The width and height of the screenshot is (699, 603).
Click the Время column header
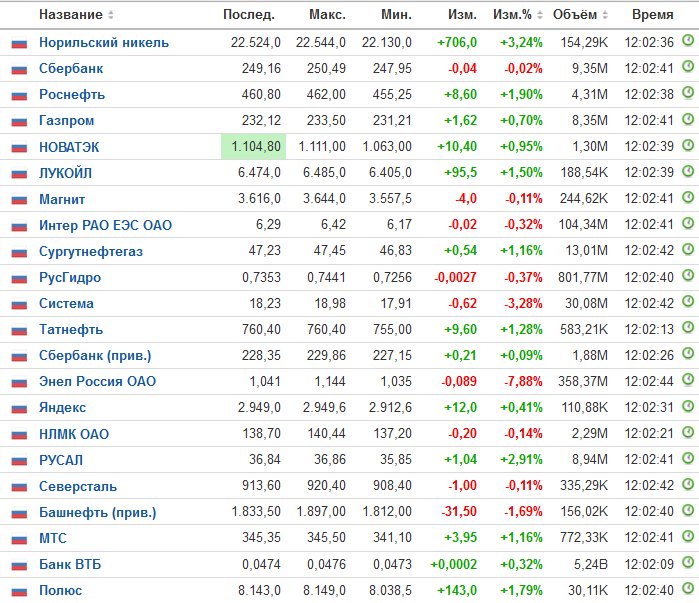(653, 15)
